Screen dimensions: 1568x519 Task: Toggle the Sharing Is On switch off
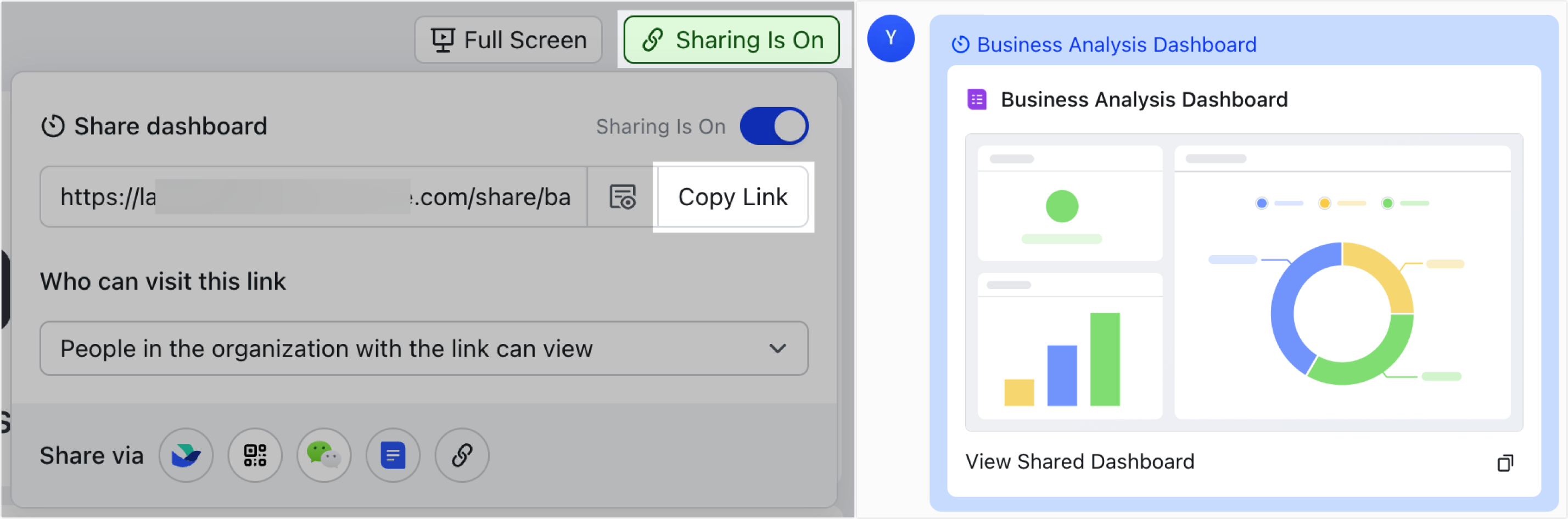774,125
